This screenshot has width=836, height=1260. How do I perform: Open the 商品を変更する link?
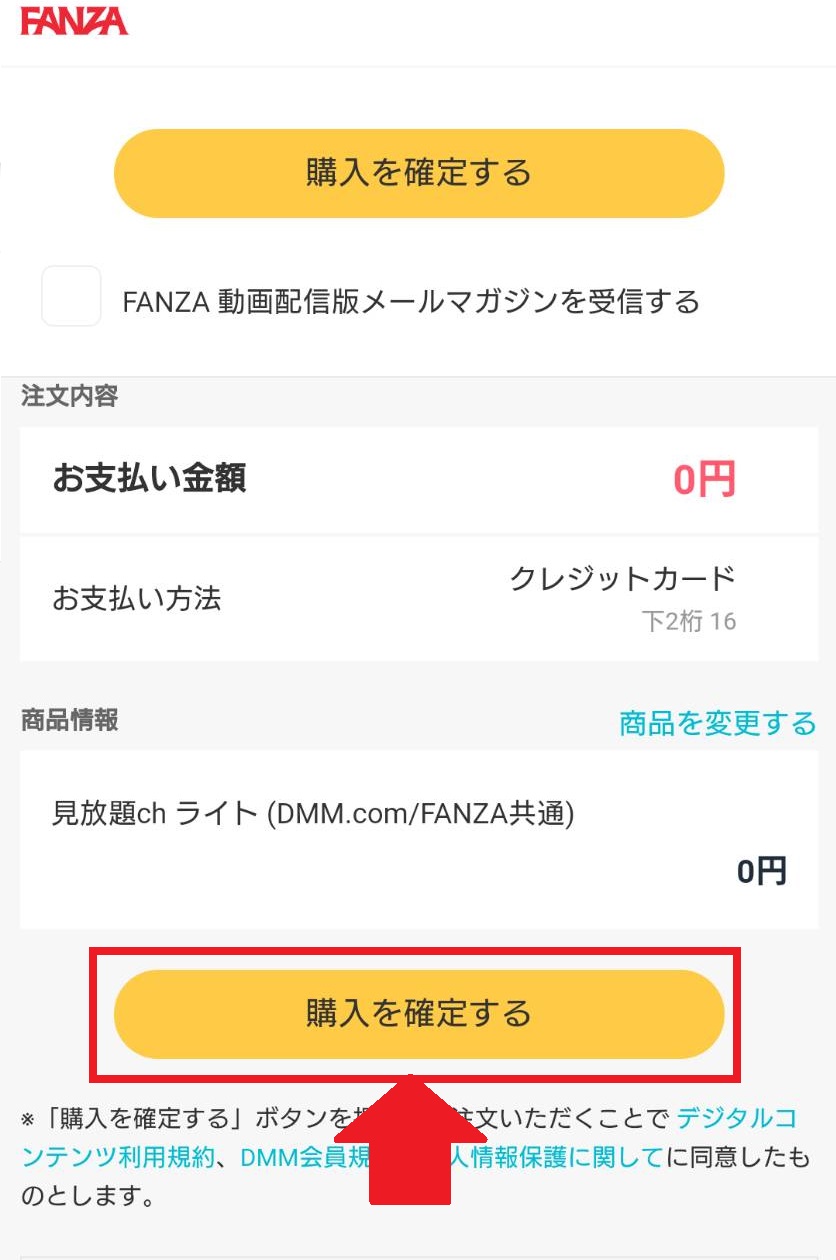point(717,723)
